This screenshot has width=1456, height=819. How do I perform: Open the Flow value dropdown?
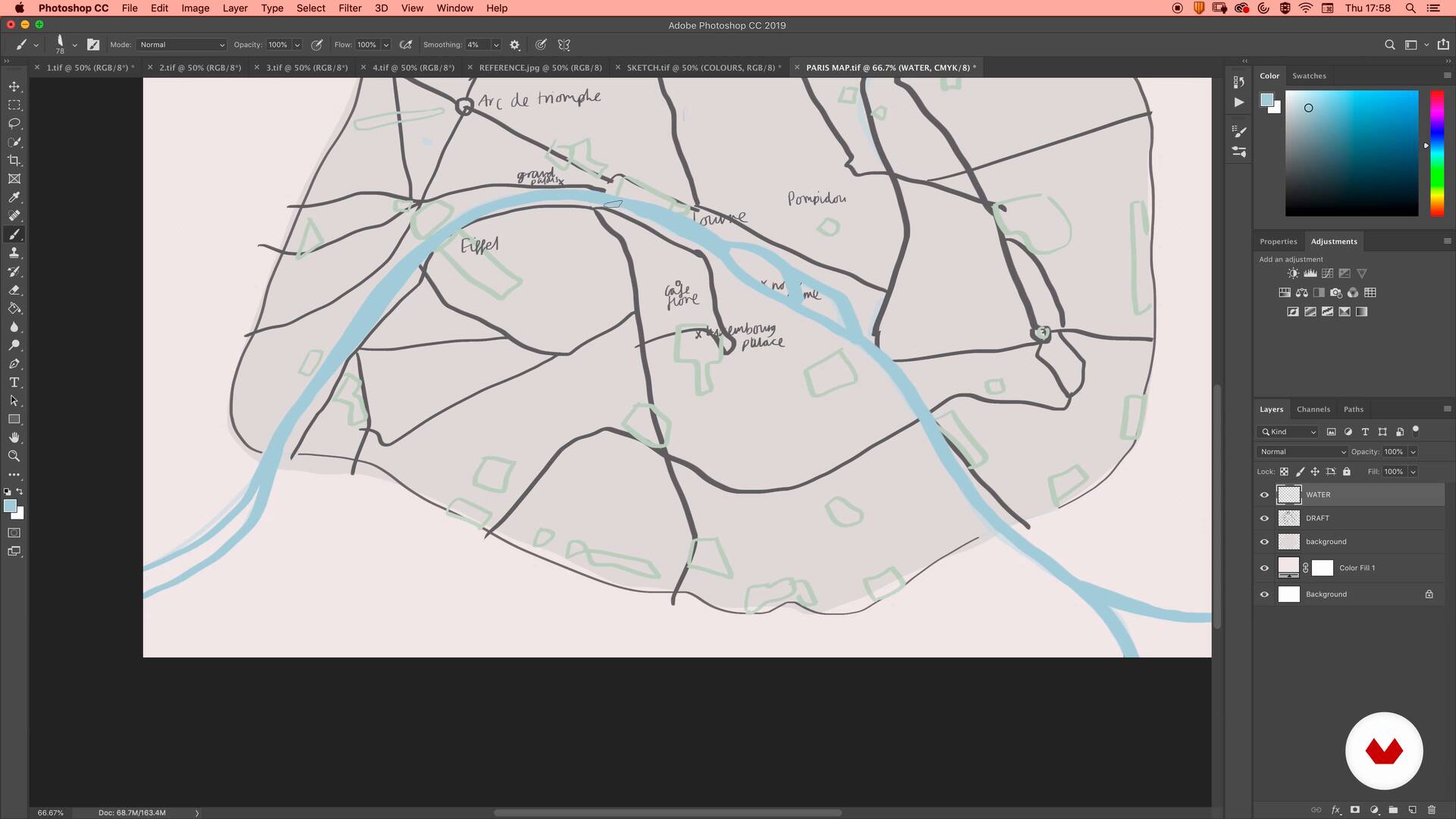coord(386,45)
